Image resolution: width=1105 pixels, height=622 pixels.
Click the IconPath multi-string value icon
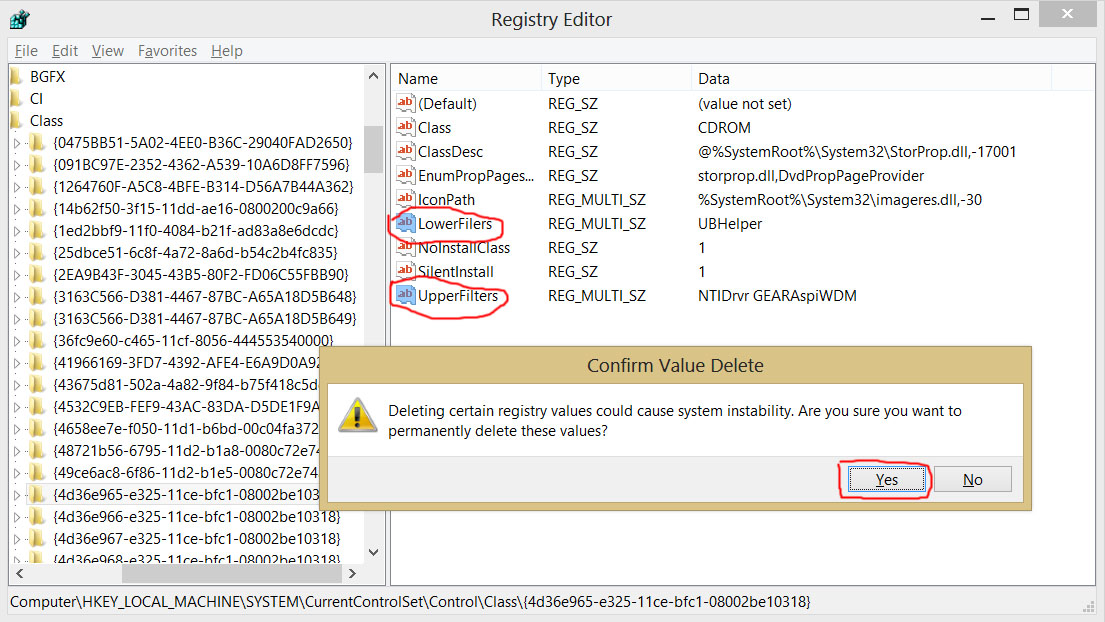pos(406,199)
